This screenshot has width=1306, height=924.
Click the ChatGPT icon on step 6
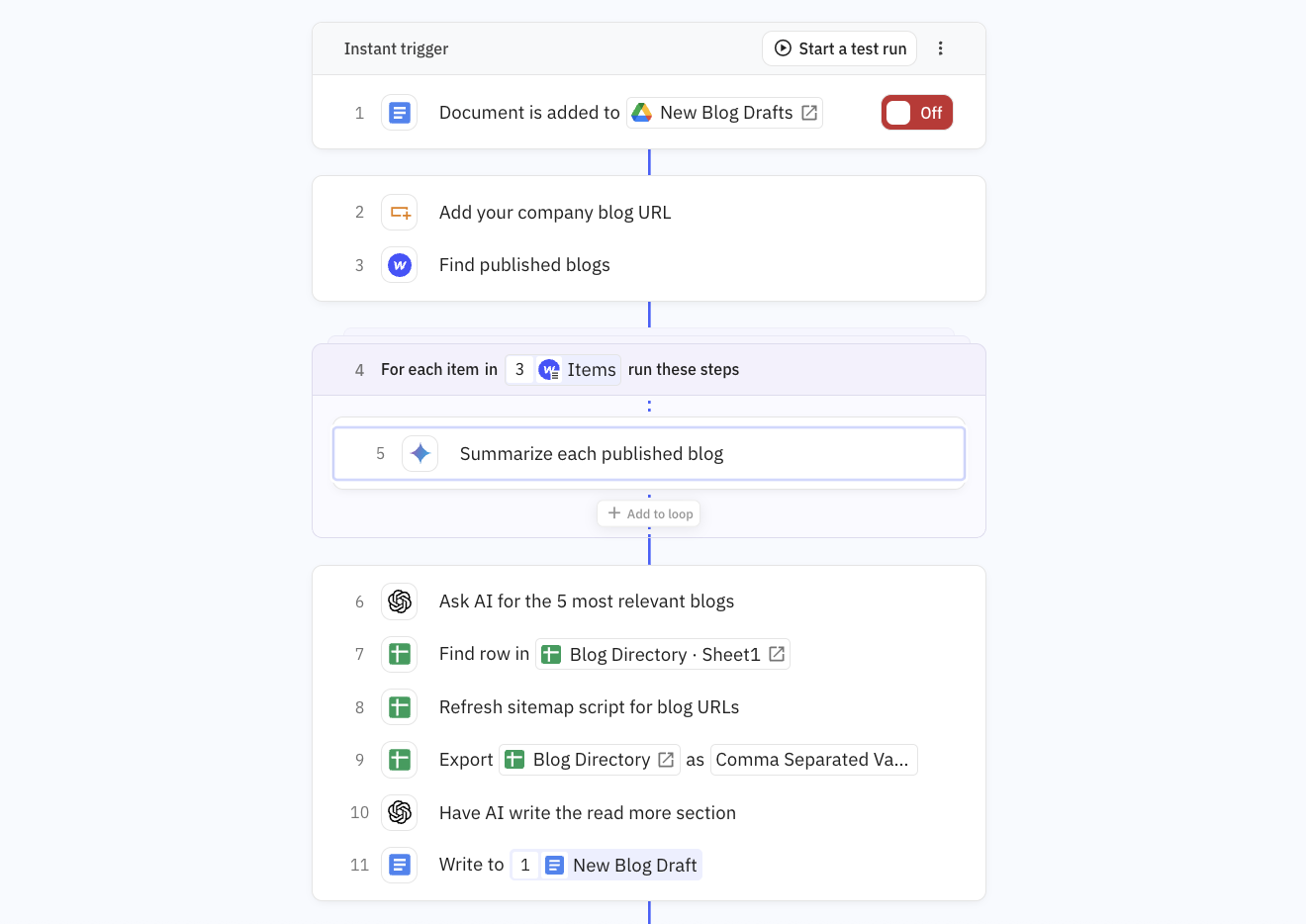click(x=399, y=601)
